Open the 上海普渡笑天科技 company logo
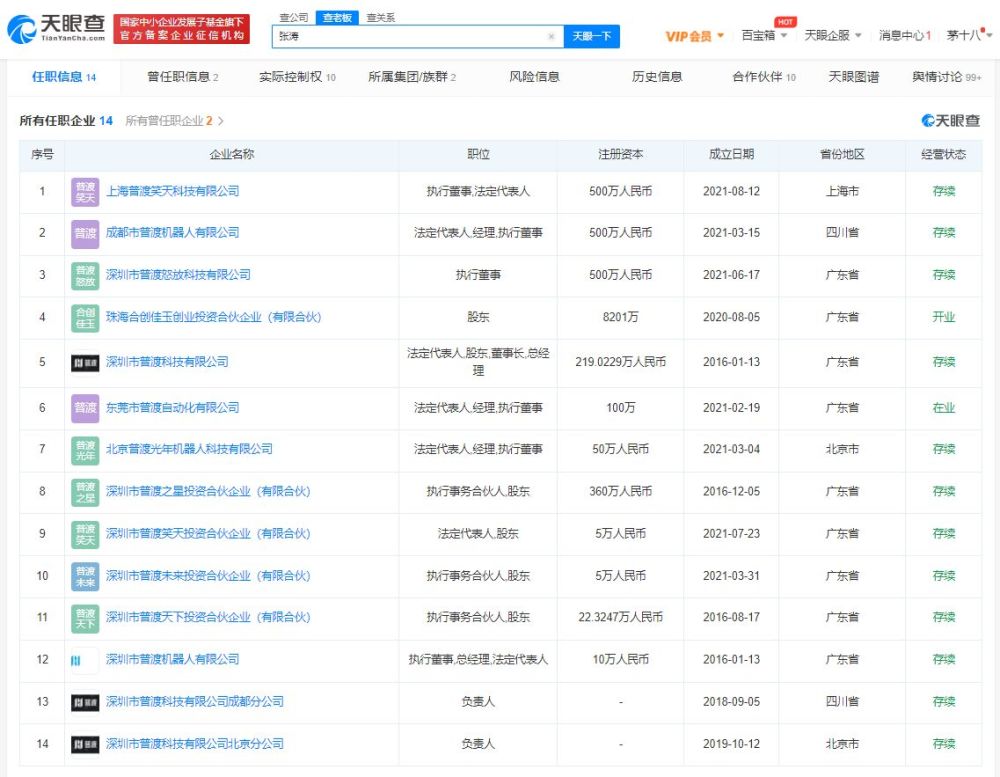 pyautogui.click(x=85, y=191)
